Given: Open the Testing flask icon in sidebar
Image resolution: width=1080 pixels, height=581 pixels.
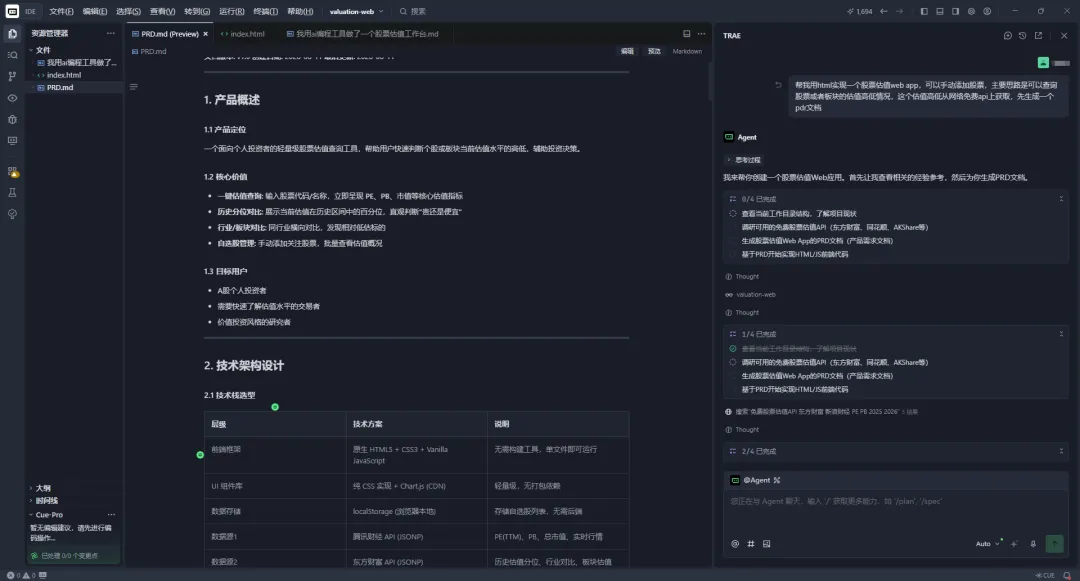Looking at the screenshot, I should point(12,193).
